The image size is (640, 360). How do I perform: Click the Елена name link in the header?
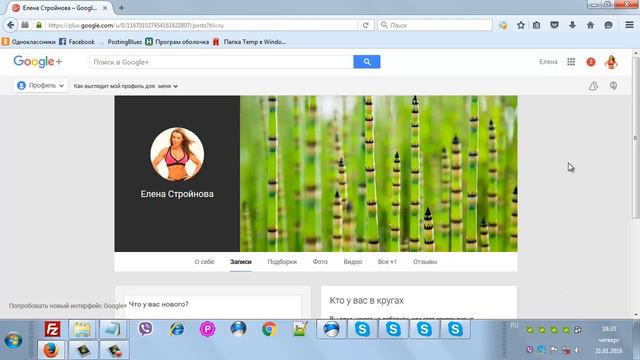point(548,62)
